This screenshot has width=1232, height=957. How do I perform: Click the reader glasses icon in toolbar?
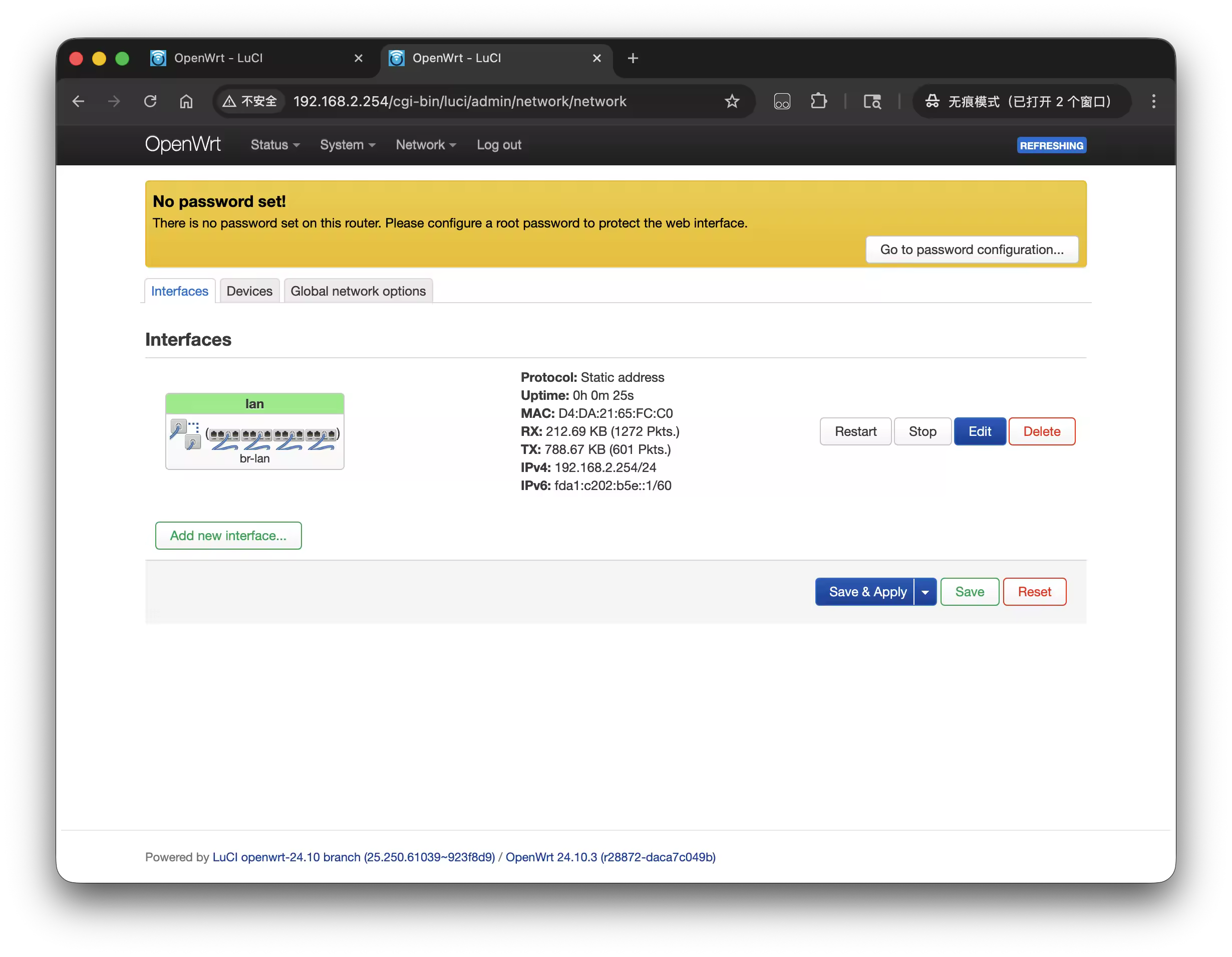click(x=782, y=102)
